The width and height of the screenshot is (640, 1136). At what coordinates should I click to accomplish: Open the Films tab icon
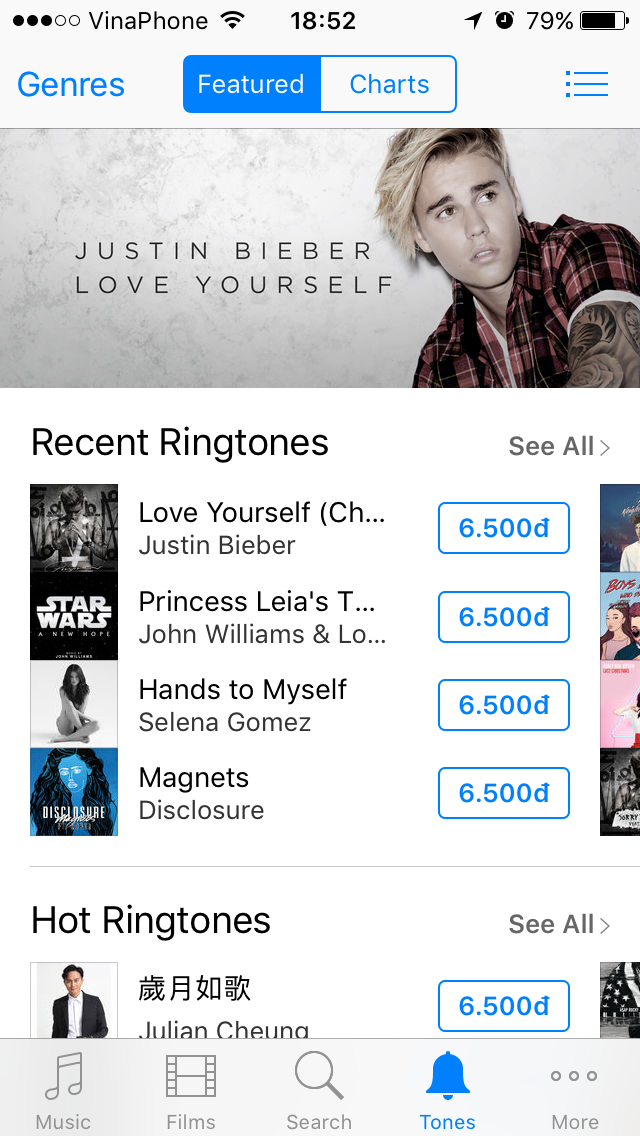191,1078
